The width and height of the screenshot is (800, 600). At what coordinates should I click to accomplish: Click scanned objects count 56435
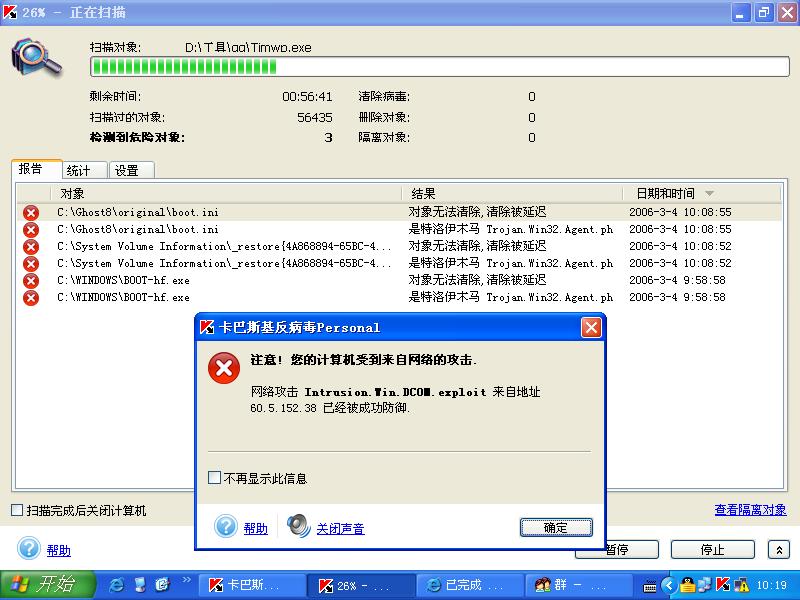pos(315,118)
